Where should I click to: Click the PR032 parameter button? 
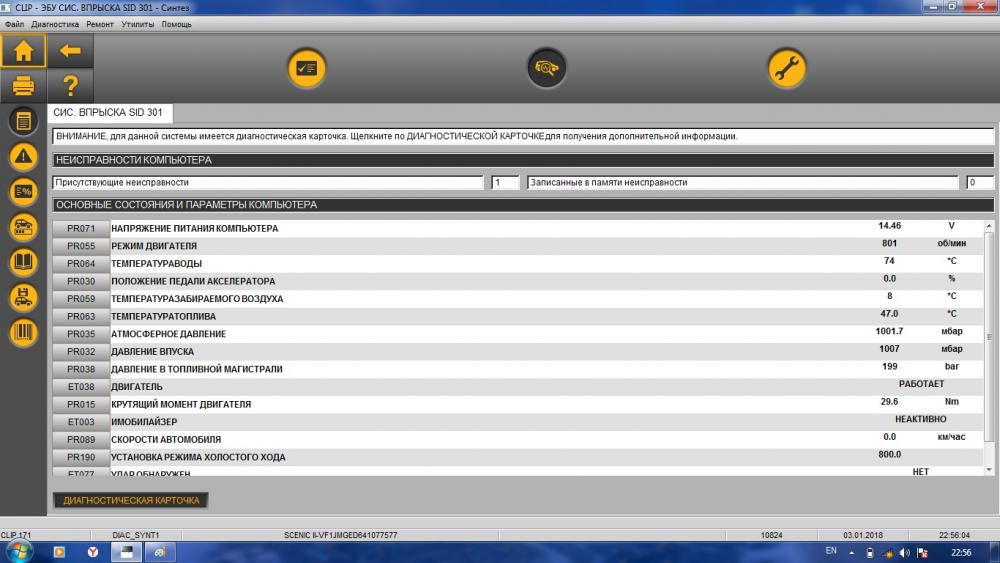[81, 351]
